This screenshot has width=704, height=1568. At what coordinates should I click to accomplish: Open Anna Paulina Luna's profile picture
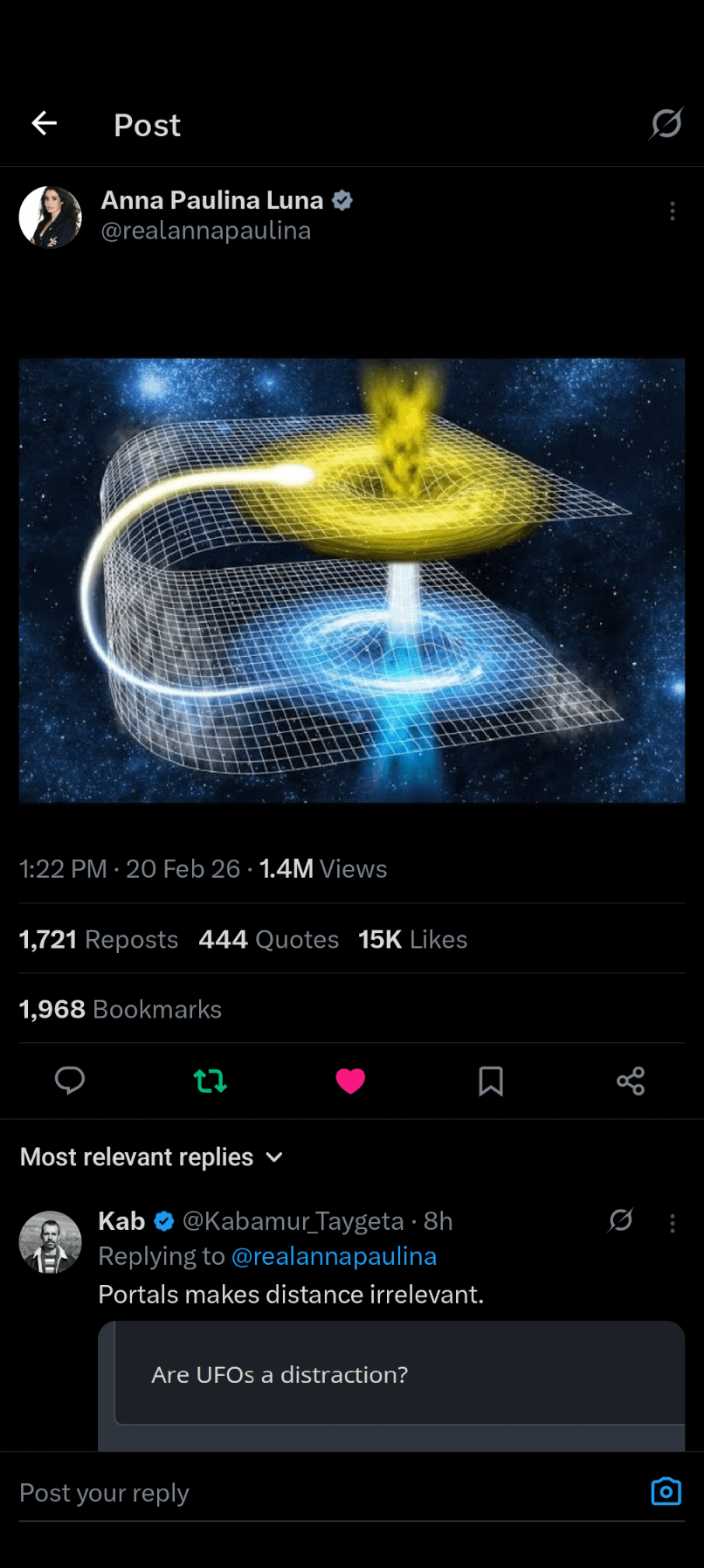(x=51, y=217)
